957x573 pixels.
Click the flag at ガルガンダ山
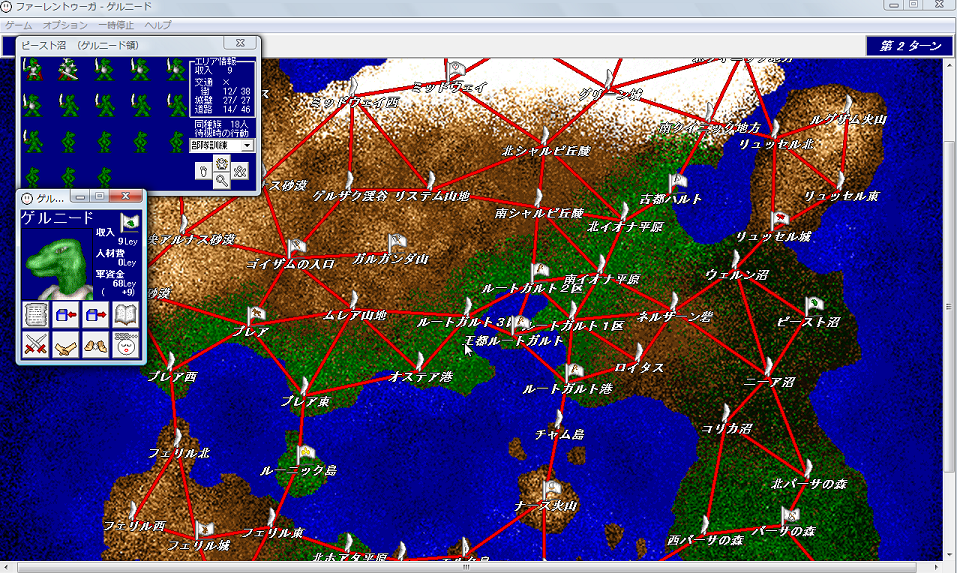[395, 242]
